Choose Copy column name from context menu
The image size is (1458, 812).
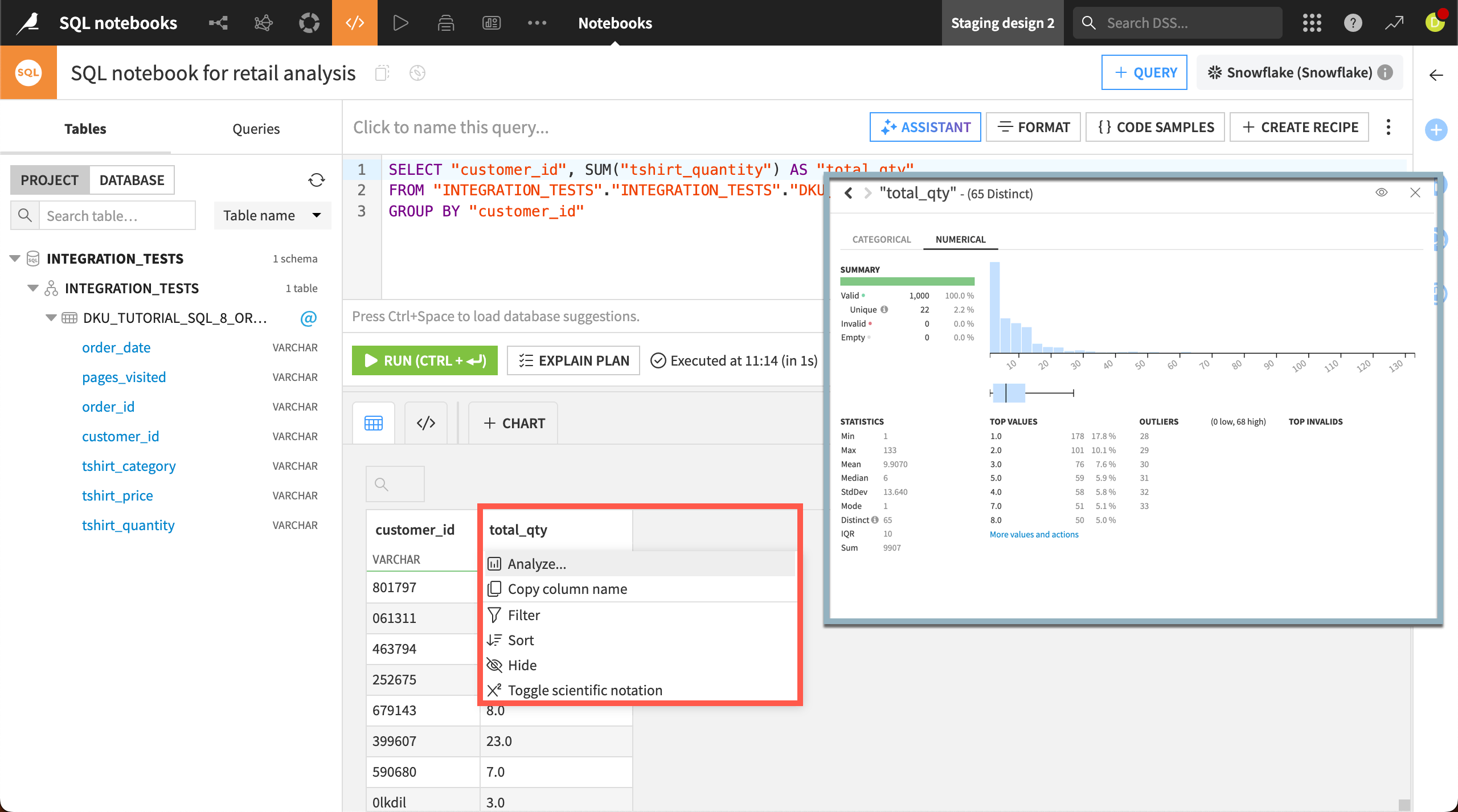[568, 589]
